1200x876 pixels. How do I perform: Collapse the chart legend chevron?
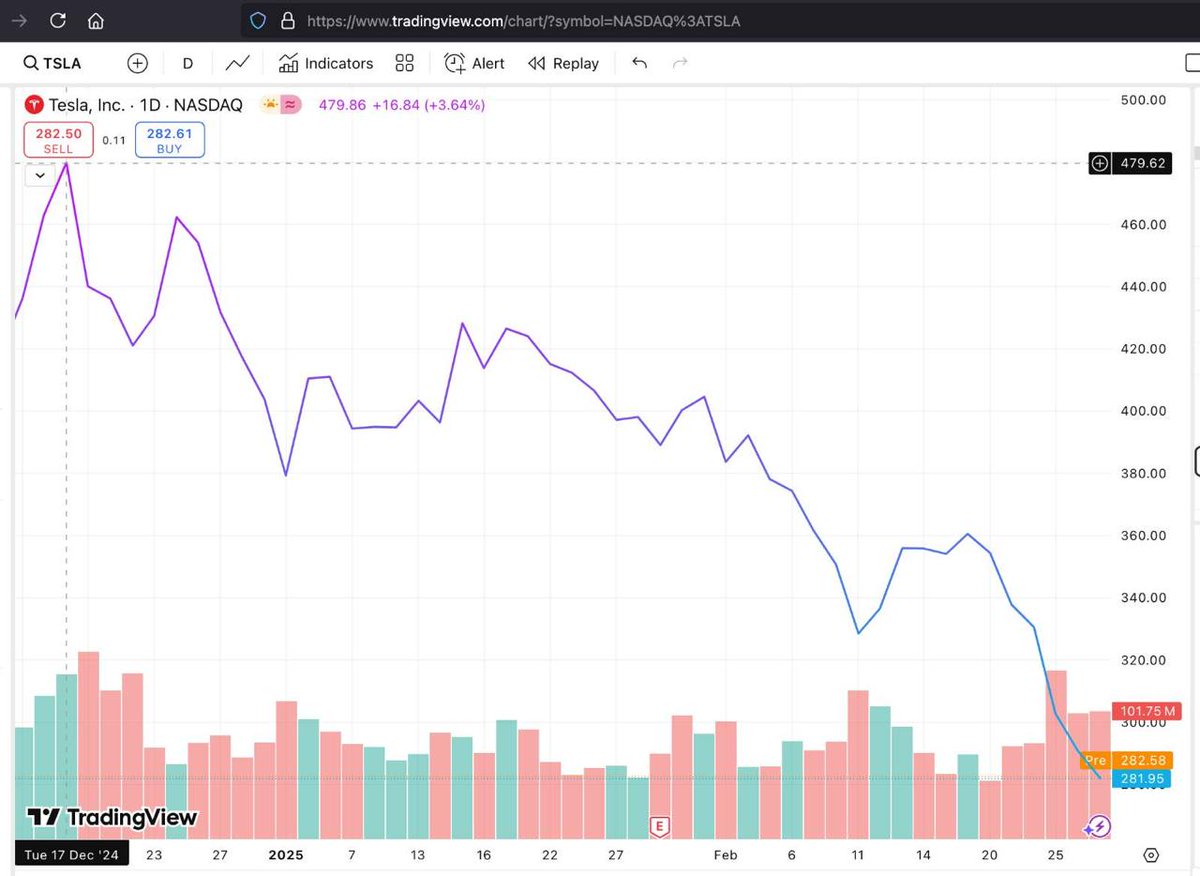39,175
